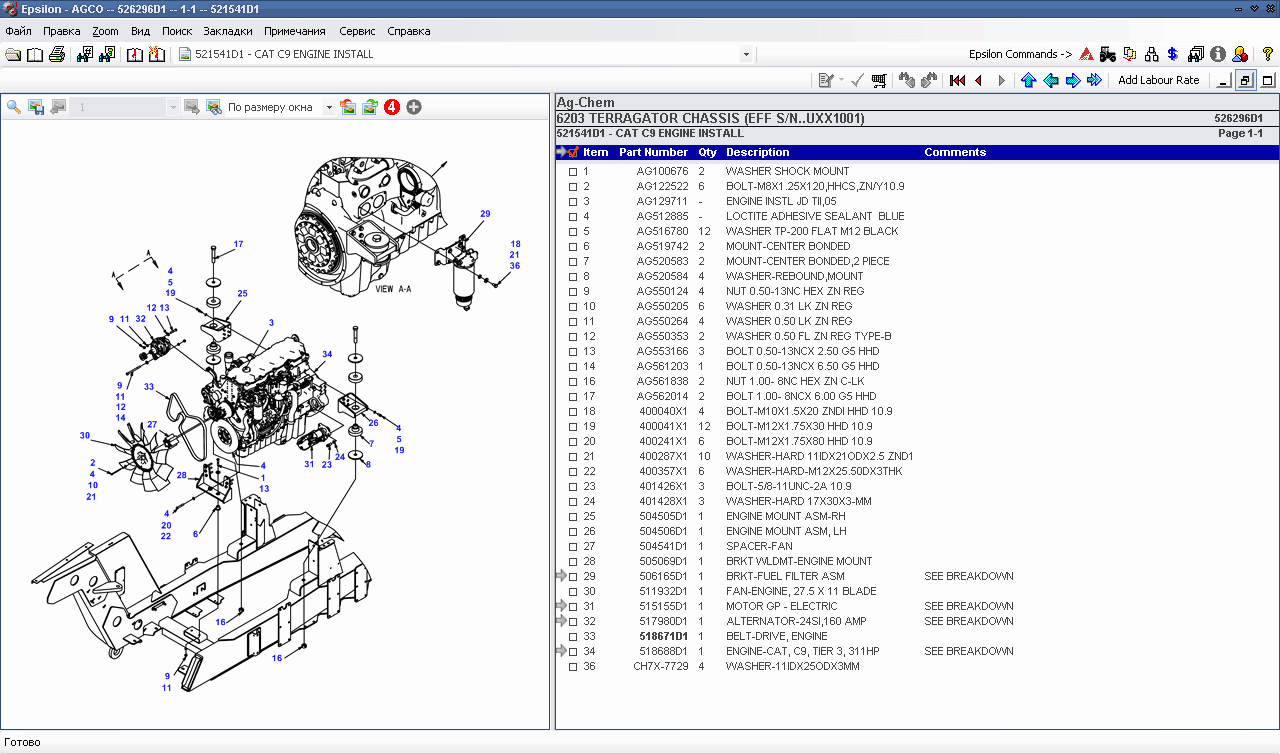Click the blue up arrow navigation icon
This screenshot has height=754, width=1280.
(1028, 80)
